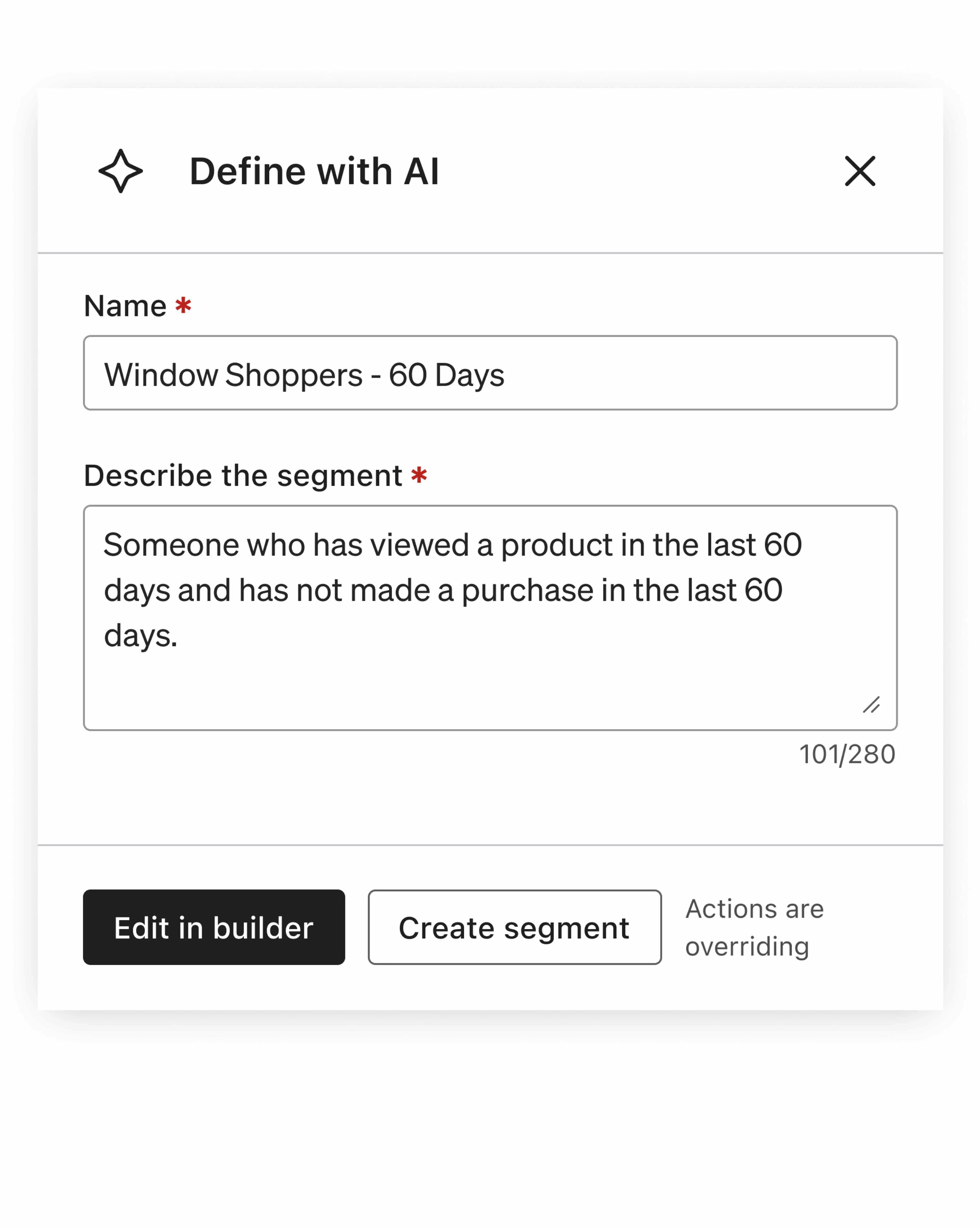This screenshot has height=1227, width=980.
Task: Click the Actions are overriding message
Action: point(754,928)
